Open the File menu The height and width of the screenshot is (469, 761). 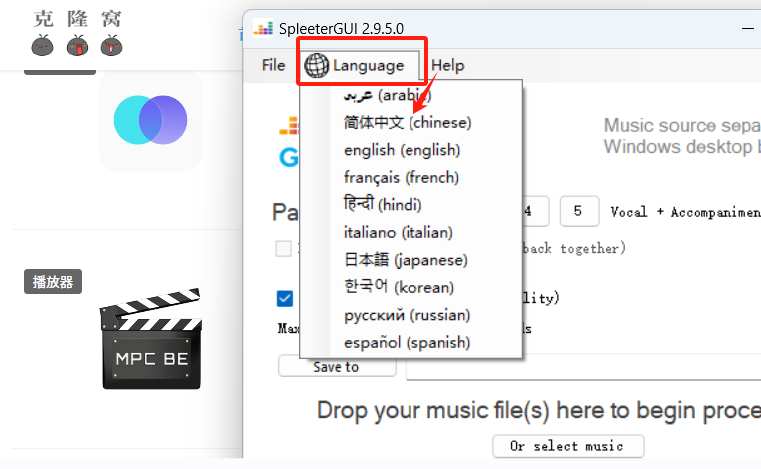click(273, 65)
